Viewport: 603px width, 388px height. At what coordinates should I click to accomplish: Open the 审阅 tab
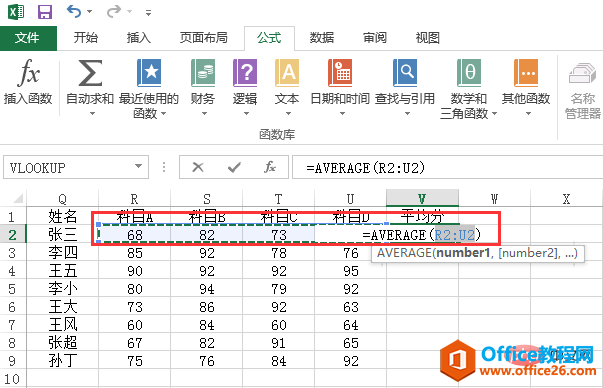375,38
